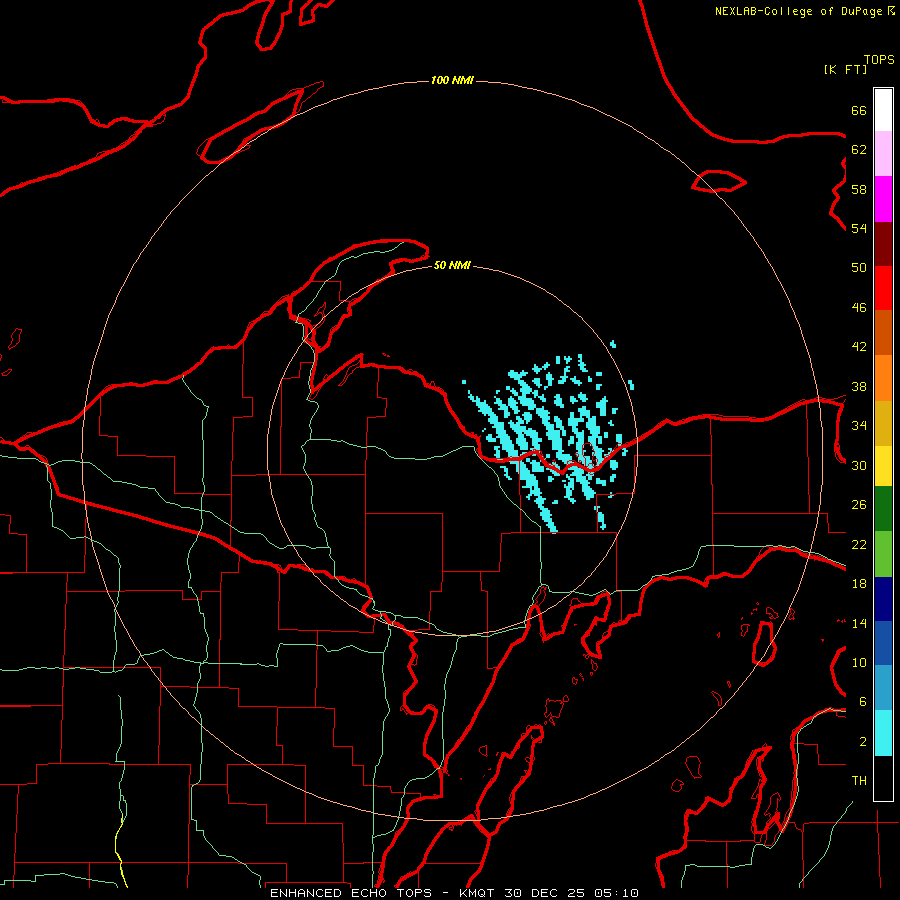Click the 38 legend value label
This screenshot has width=900, height=900.
[x=859, y=386]
